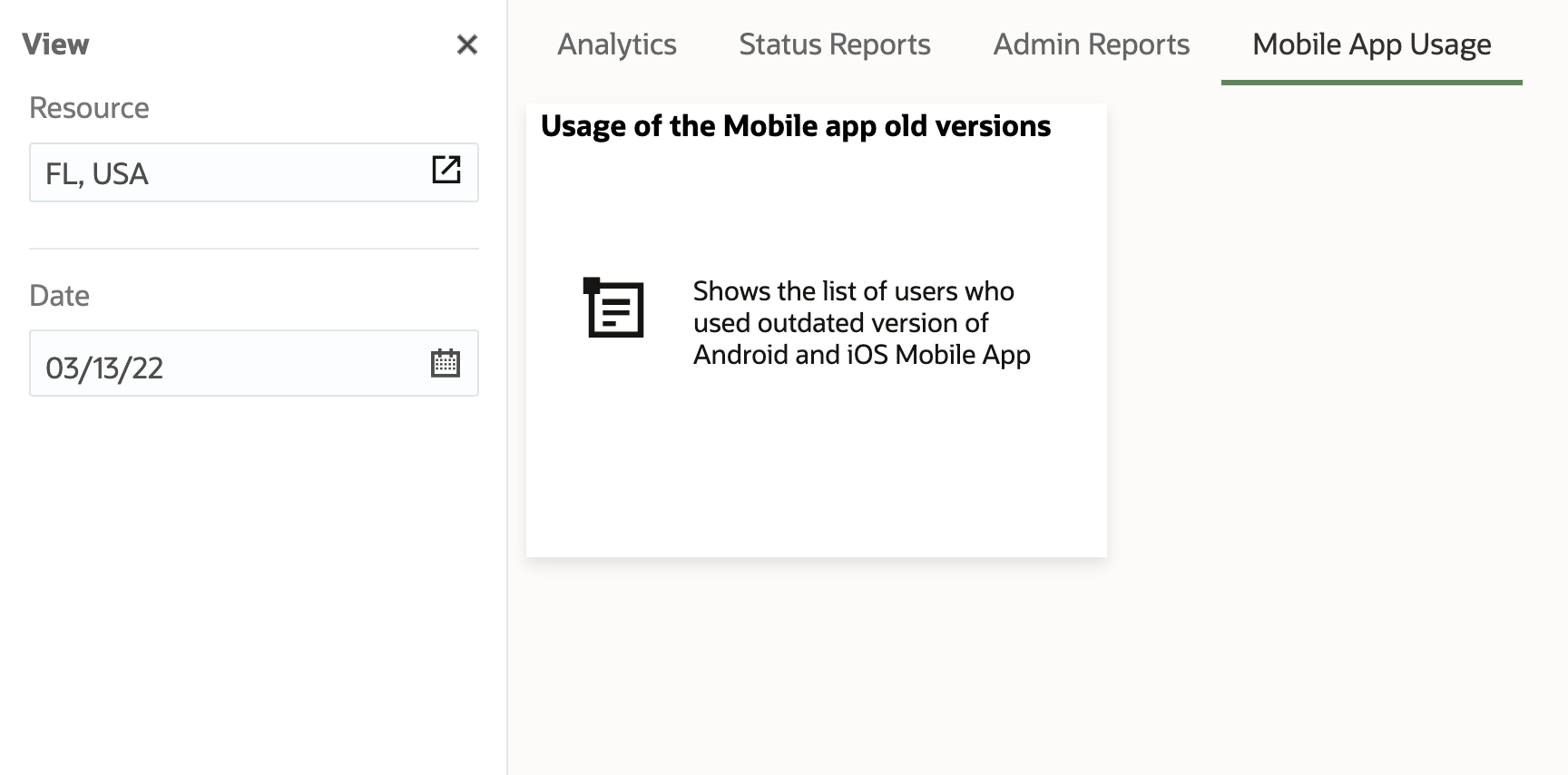Click the "View" panel heading
The image size is (1568, 775).
pos(55,44)
